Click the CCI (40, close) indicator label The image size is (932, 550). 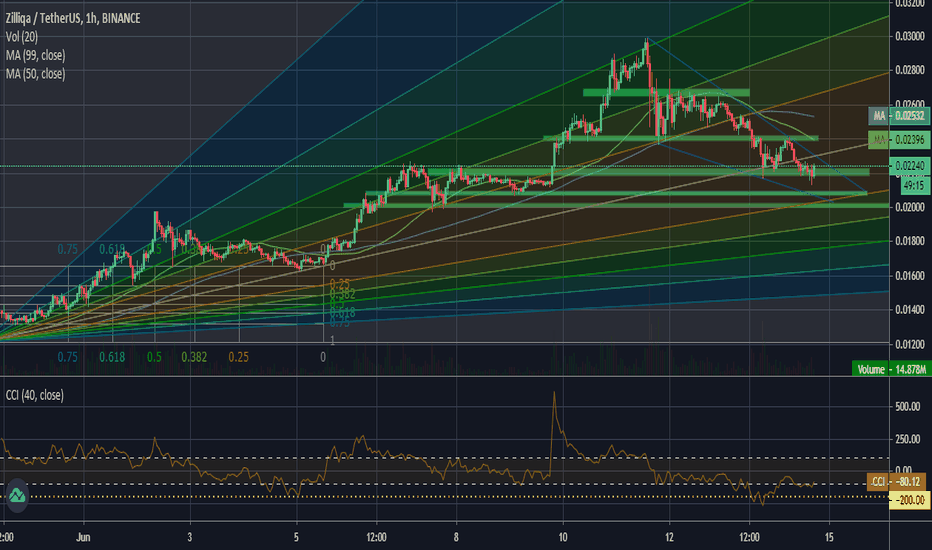pyautogui.click(x=34, y=395)
